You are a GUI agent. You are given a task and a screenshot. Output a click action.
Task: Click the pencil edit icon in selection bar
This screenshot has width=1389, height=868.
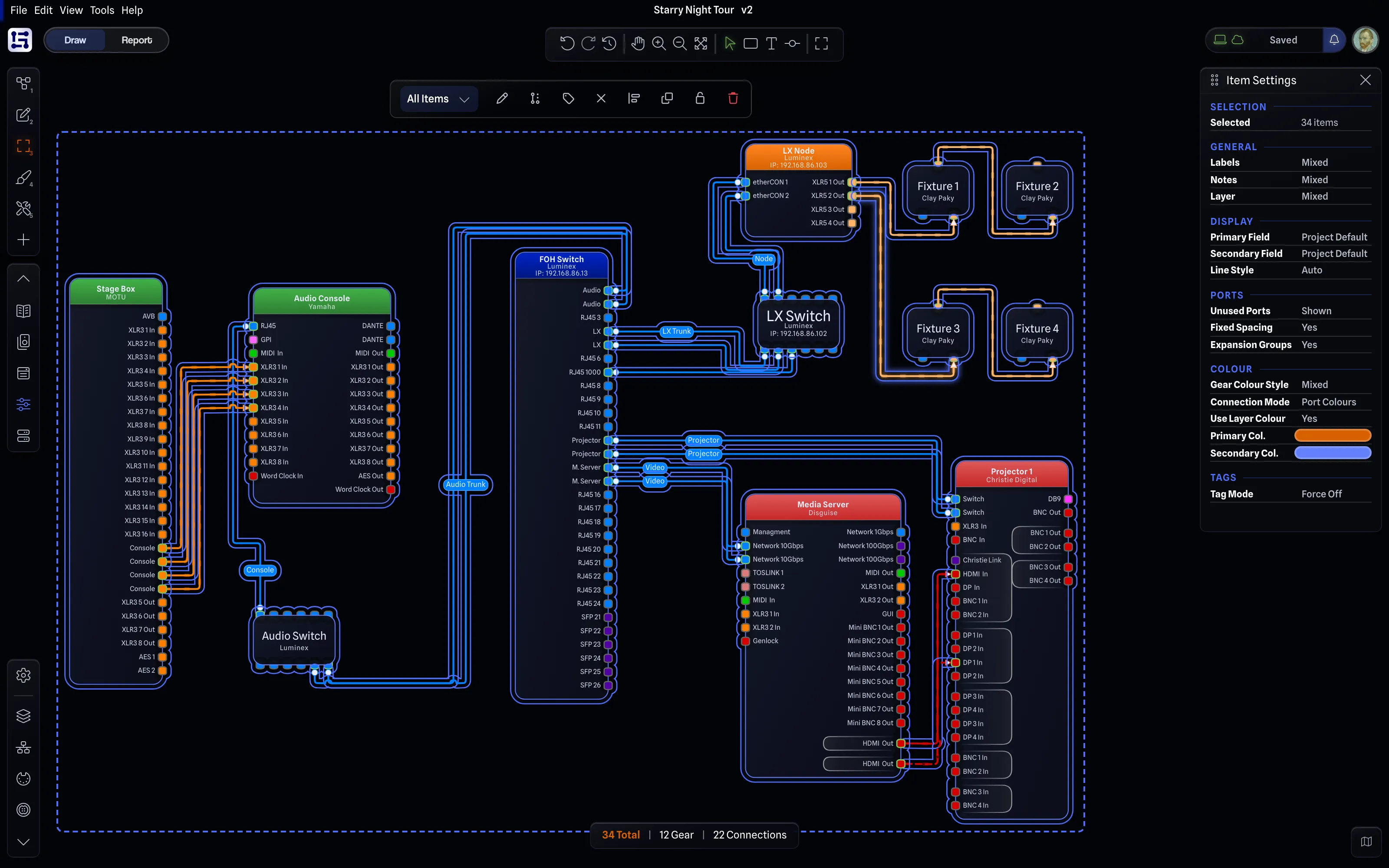[502, 99]
